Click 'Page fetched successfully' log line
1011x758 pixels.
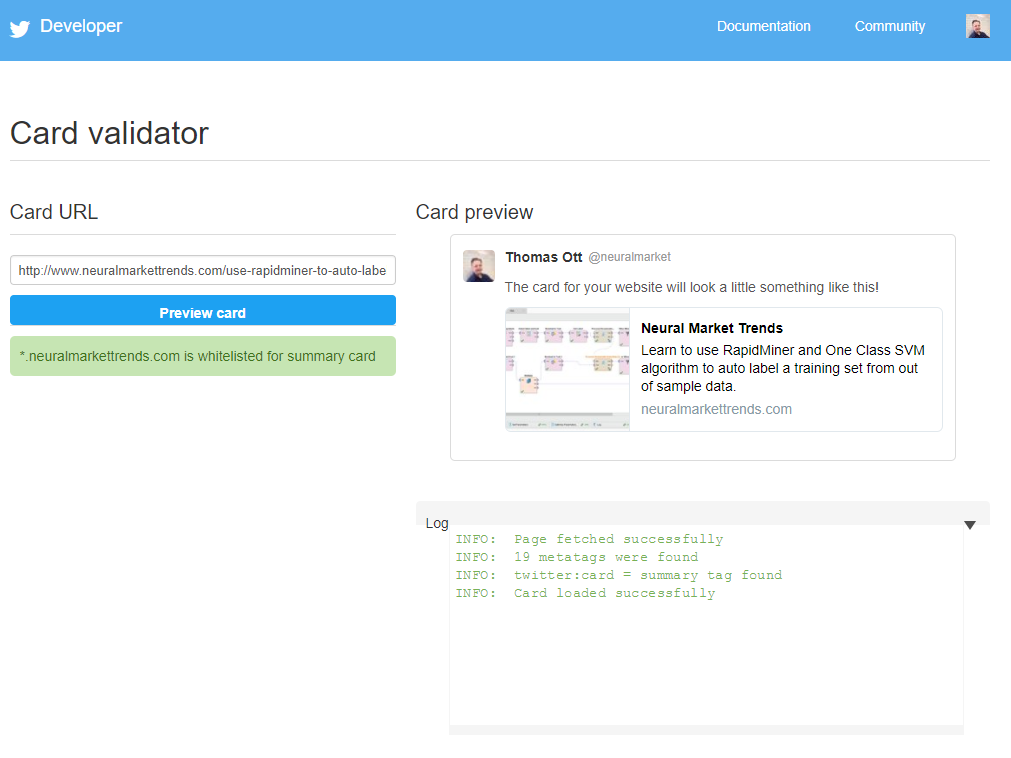pos(589,539)
